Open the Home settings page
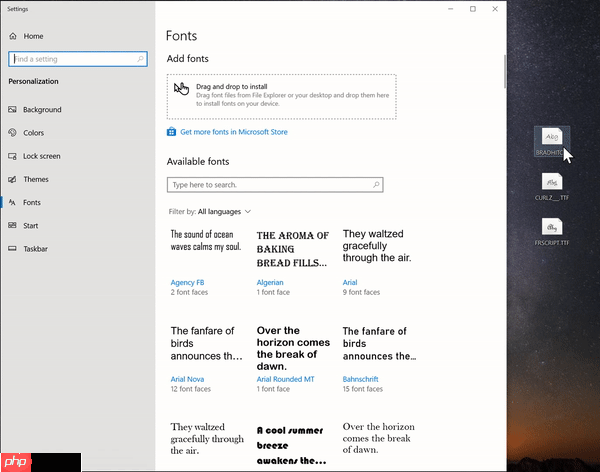 point(33,36)
